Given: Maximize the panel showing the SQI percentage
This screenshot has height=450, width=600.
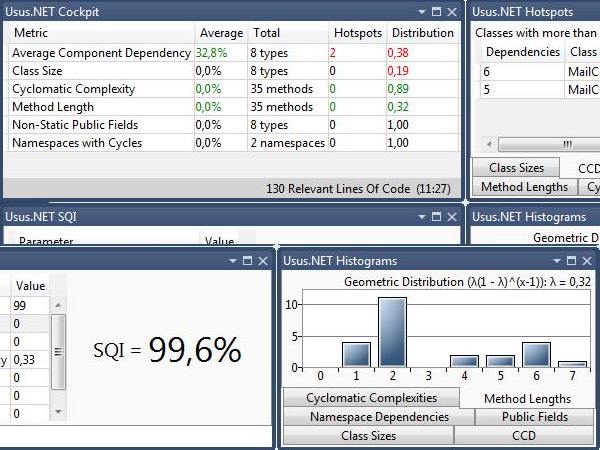Looking at the screenshot, I should pos(247,261).
